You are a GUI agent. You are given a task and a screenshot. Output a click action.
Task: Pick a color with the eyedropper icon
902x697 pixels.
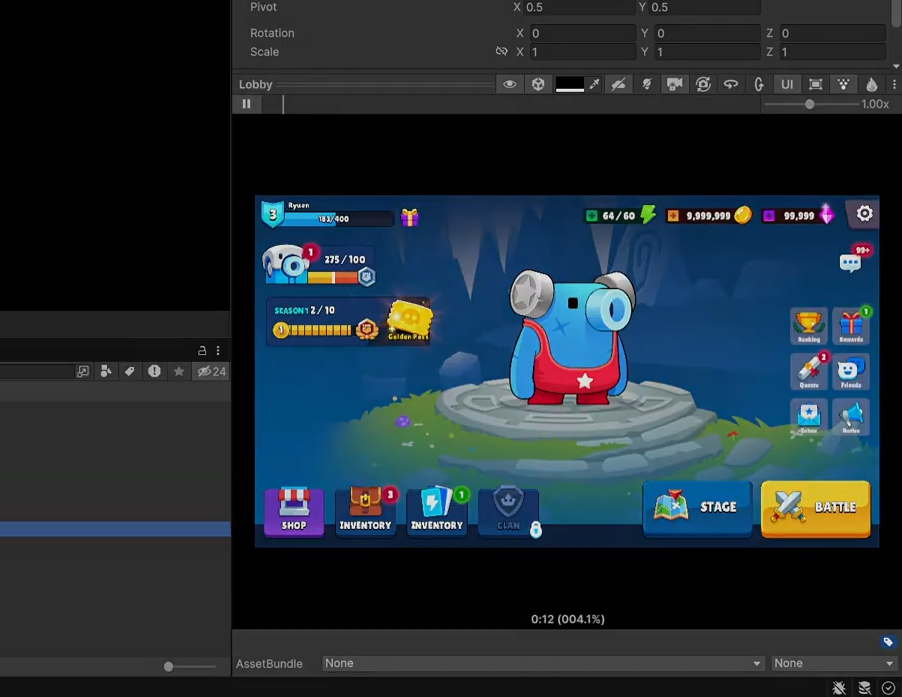[x=594, y=85]
